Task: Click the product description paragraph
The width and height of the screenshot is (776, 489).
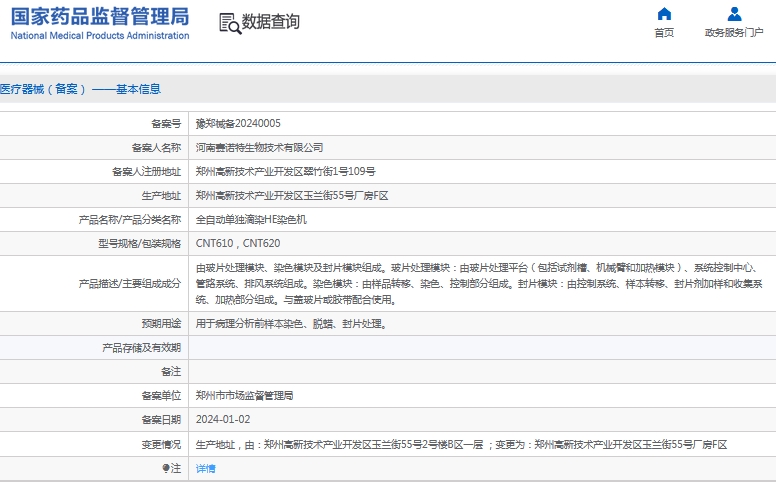Action: point(479,284)
